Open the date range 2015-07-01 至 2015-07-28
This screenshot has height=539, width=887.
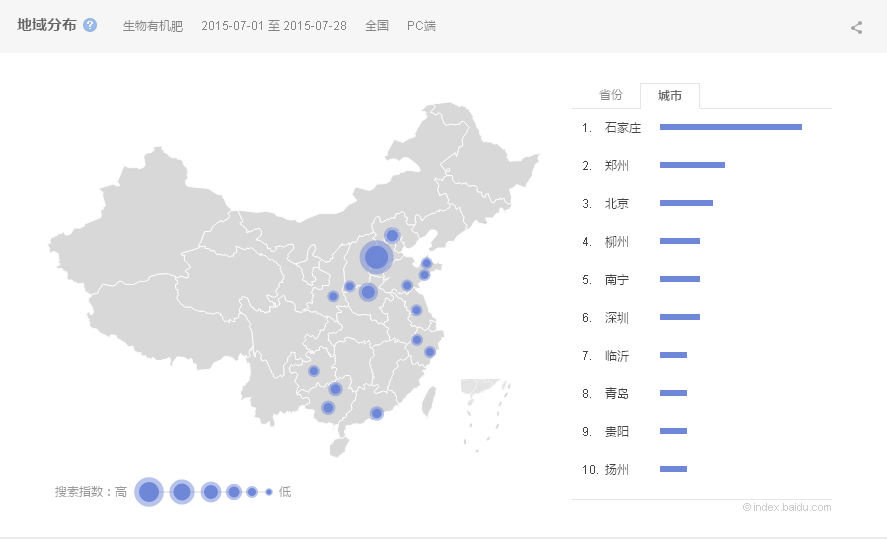274,26
